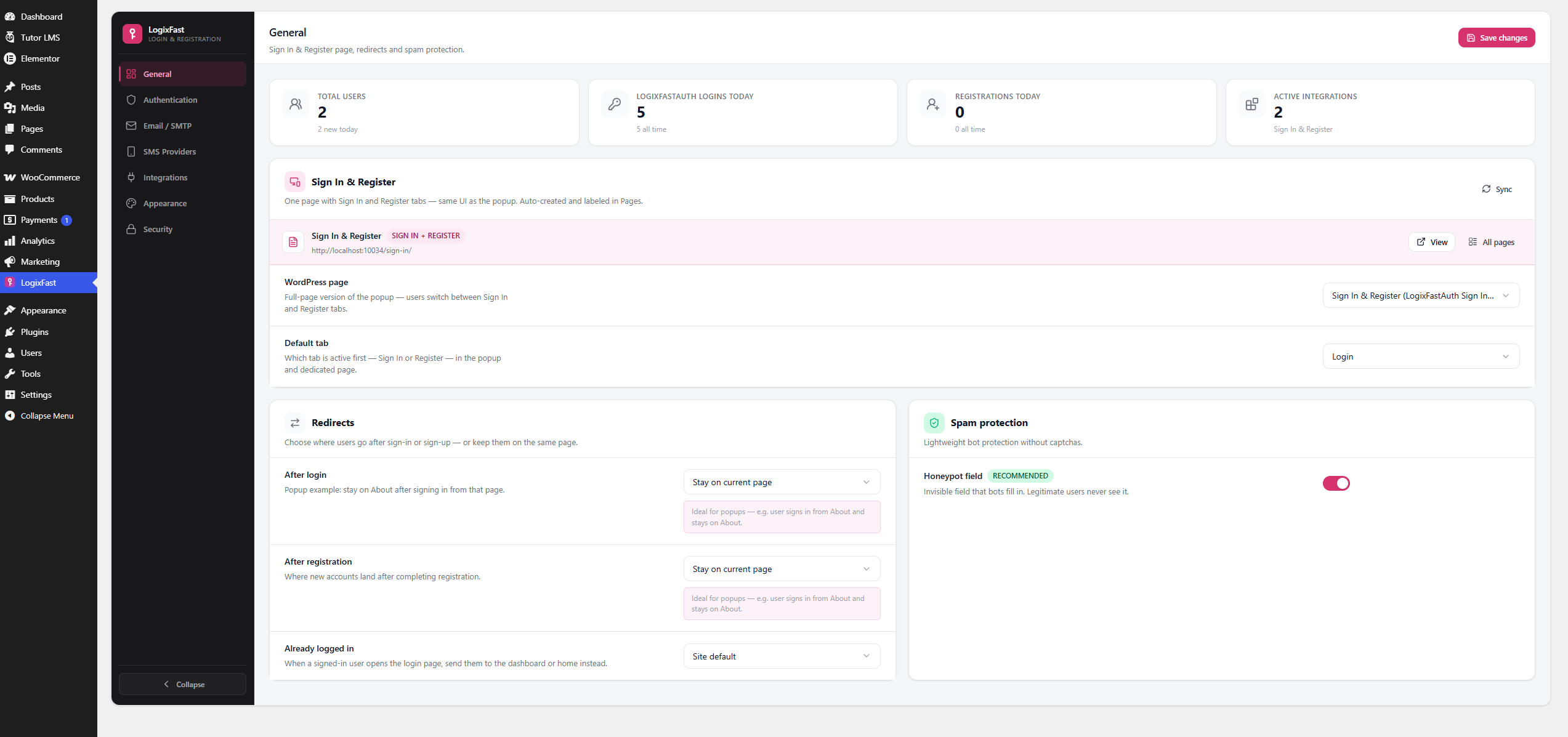
Task: Click the hint note under After registration dropdown
Action: tap(782, 603)
